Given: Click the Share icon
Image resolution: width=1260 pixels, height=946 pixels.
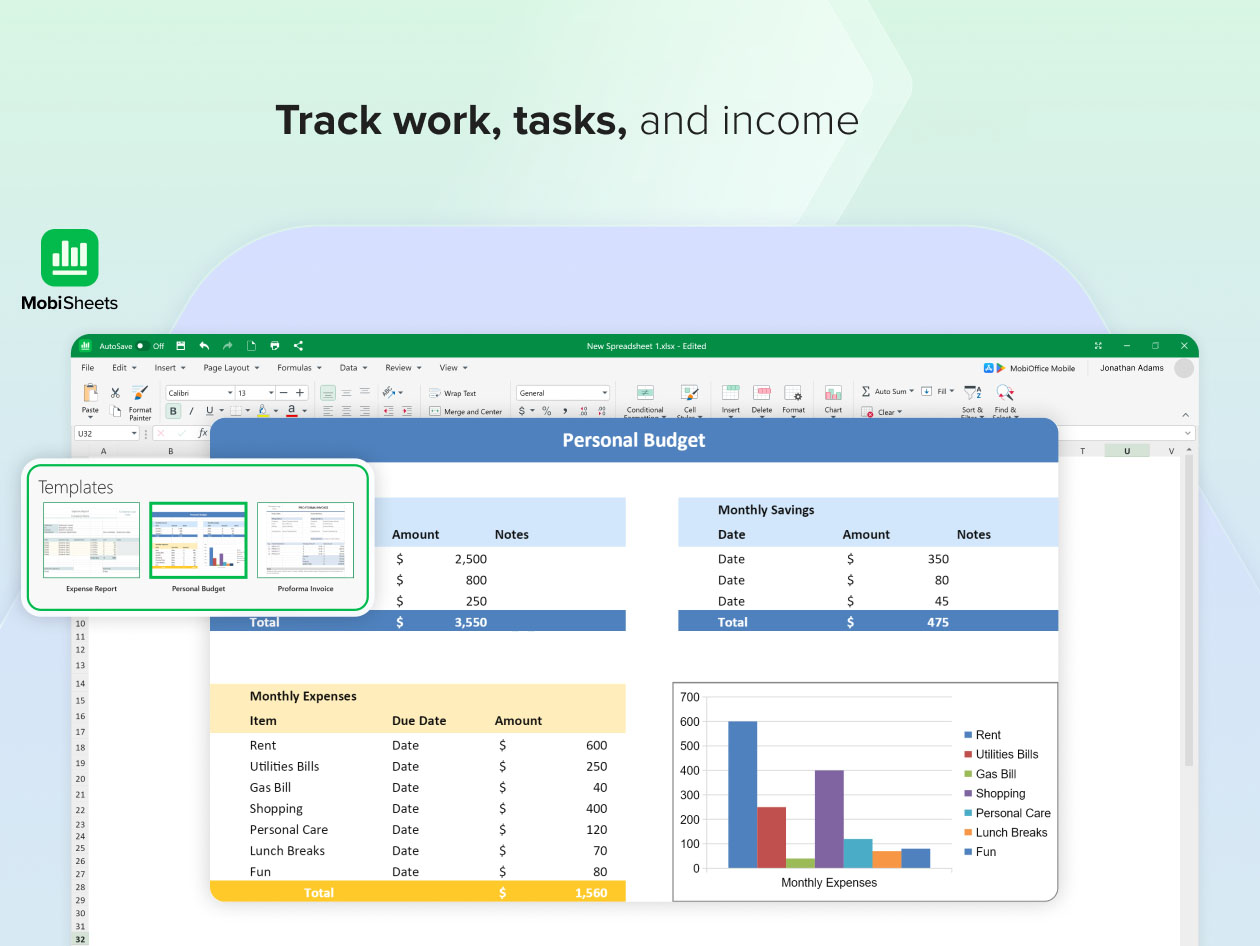Looking at the screenshot, I should (298, 346).
